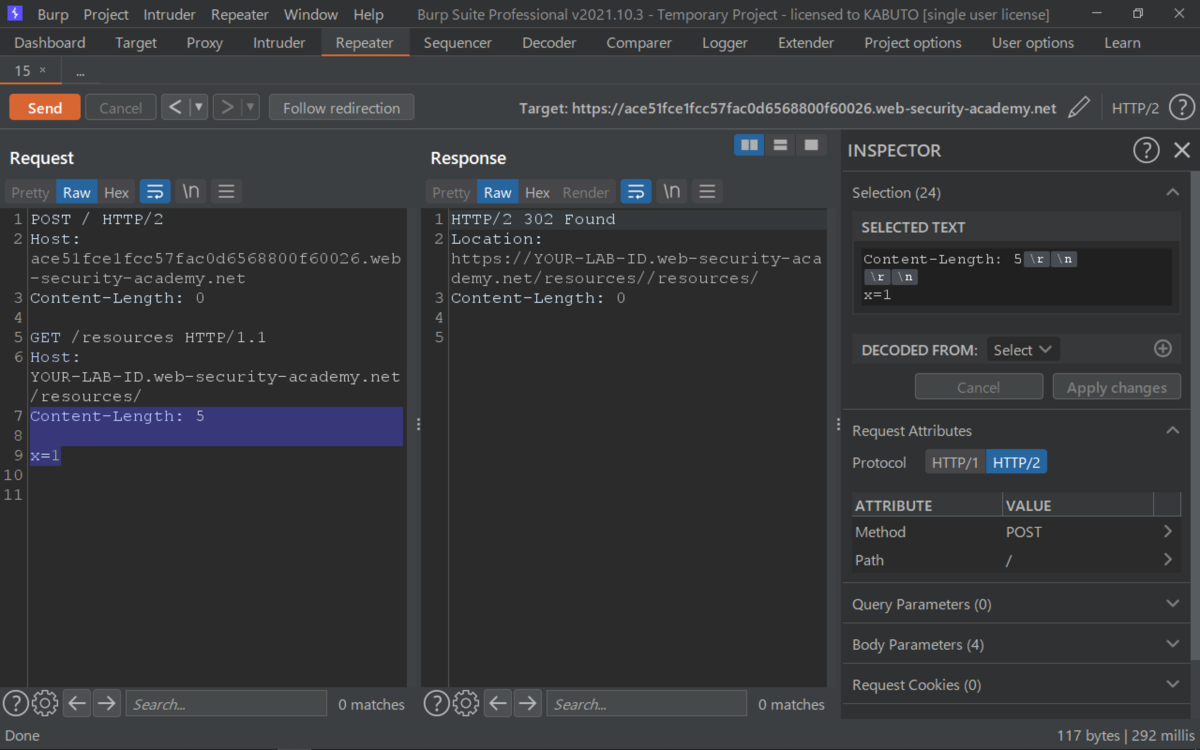Screen dimensions: 1200x750
Task: Go to next match in Request search
Action: [107, 704]
